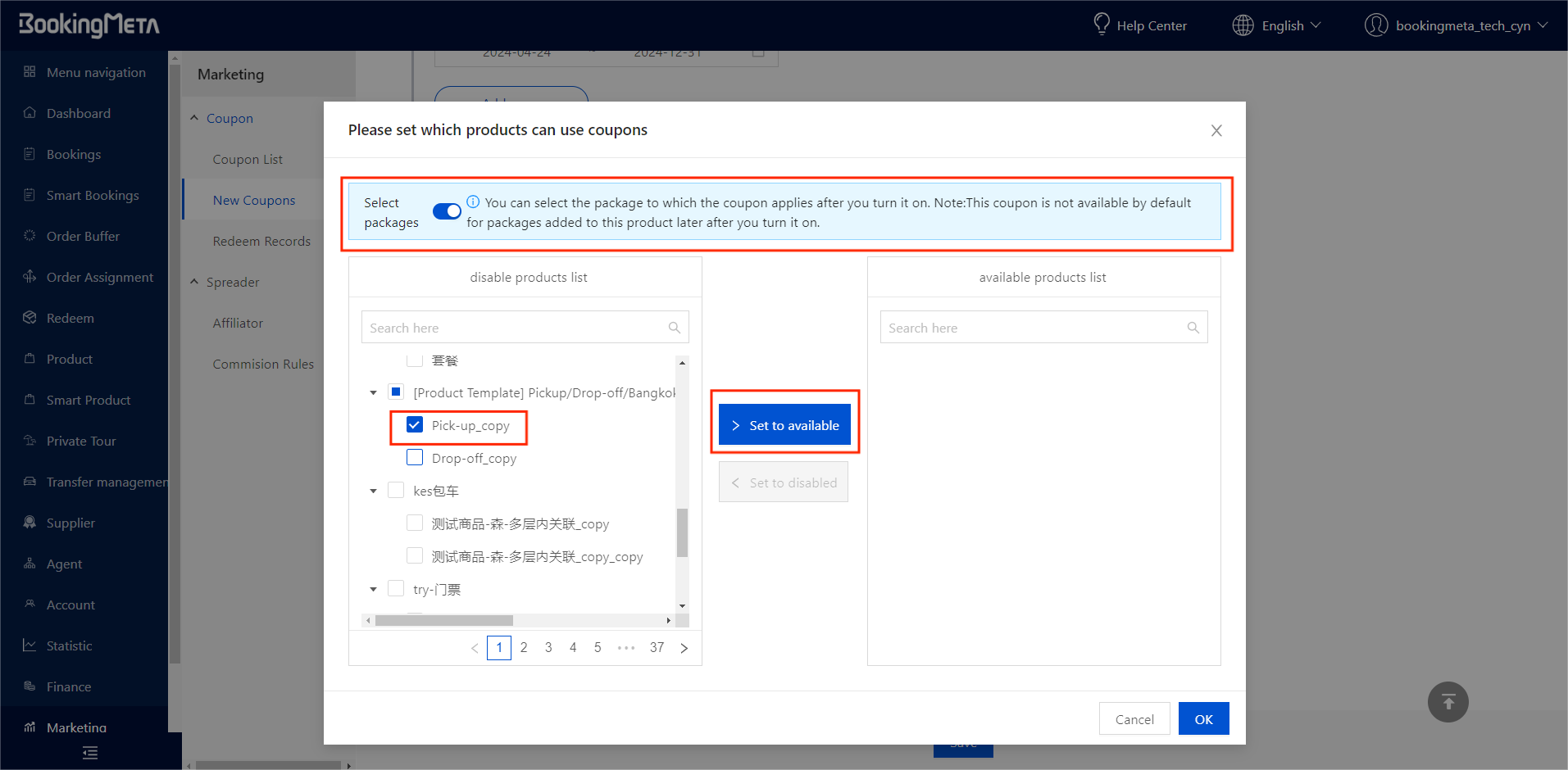This screenshot has width=1568, height=770.
Task: Tick the kes包车 checkbox
Action: coord(396,491)
